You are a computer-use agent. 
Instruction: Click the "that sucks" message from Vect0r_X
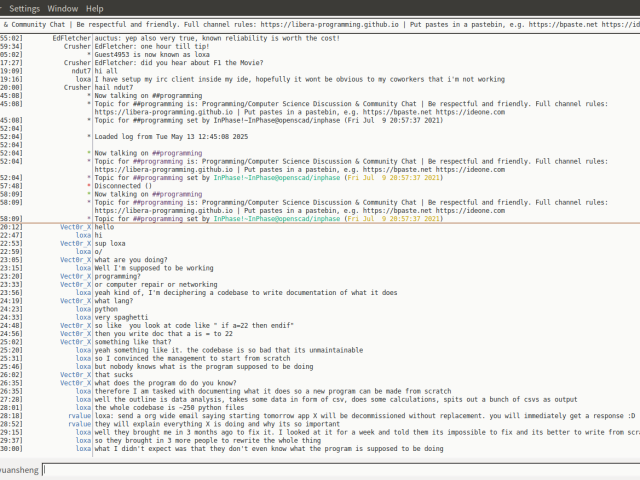click(x=116, y=373)
